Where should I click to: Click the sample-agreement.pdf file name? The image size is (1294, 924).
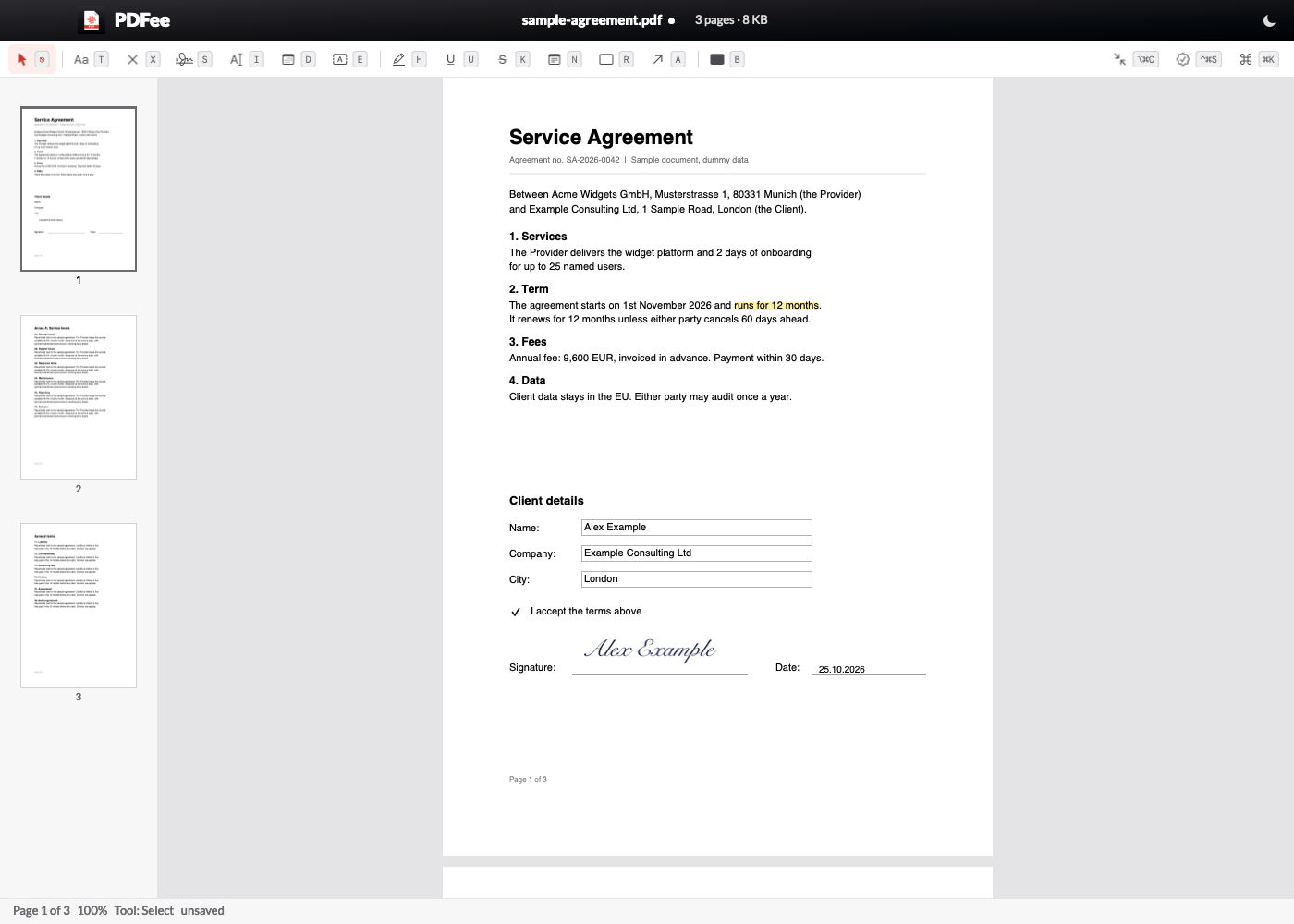tap(592, 20)
